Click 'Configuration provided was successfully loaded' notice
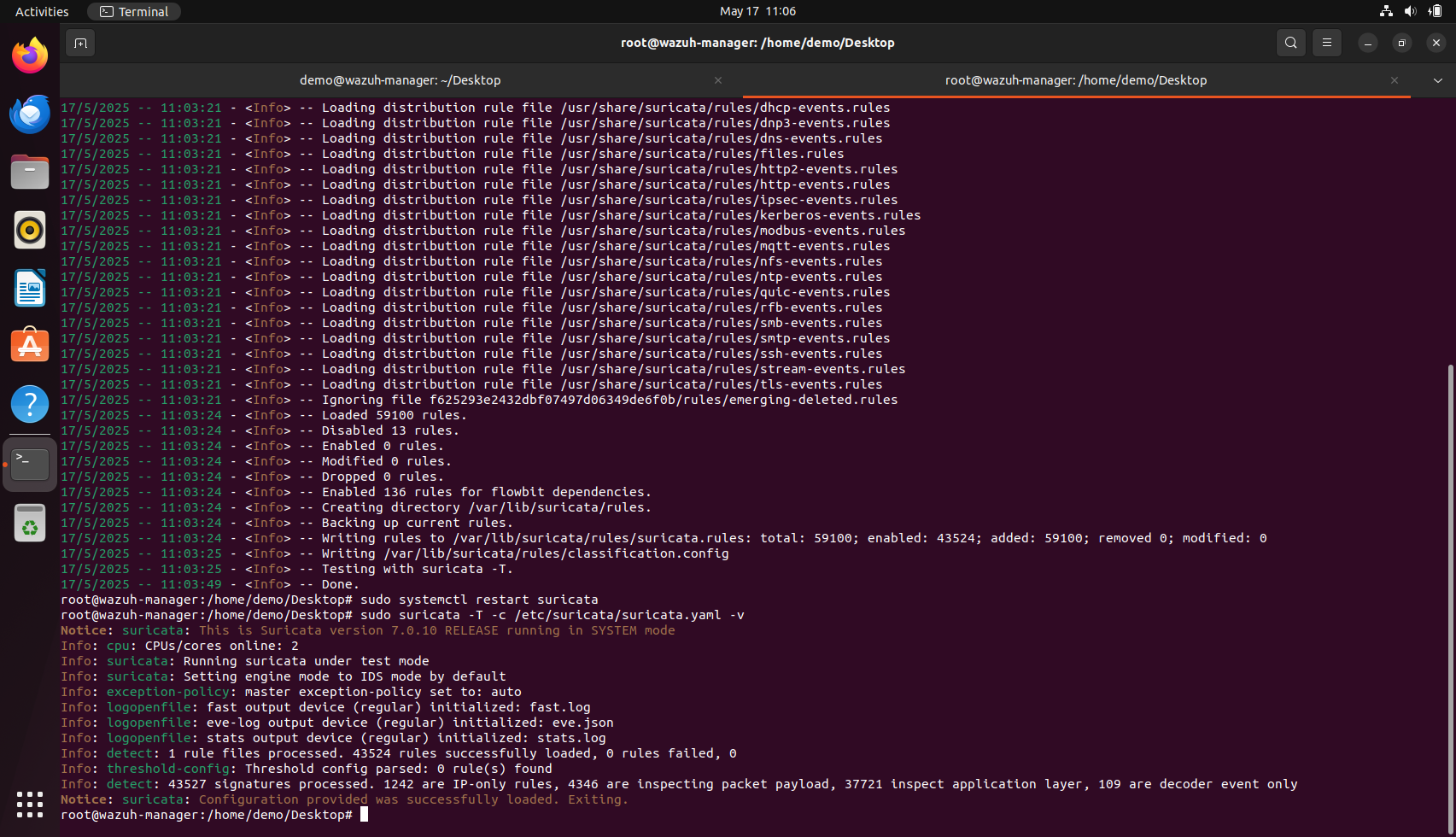Image resolution: width=1456 pixels, height=837 pixels. (344, 799)
